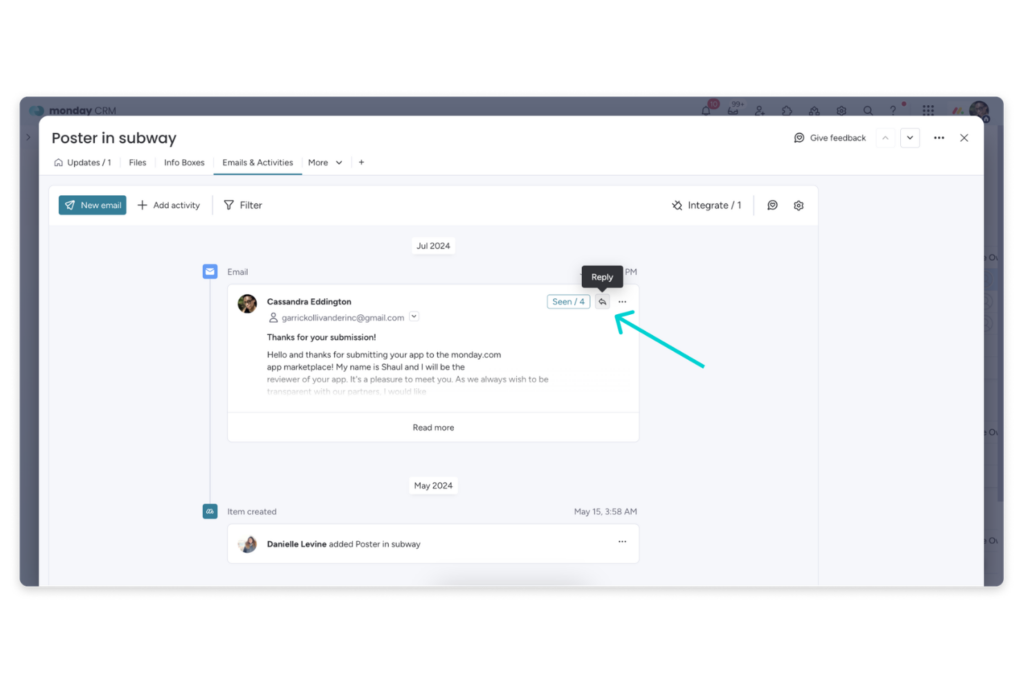The width and height of the screenshot is (1024, 683).
Task: Add a new view with the plus icon
Action: (x=361, y=163)
